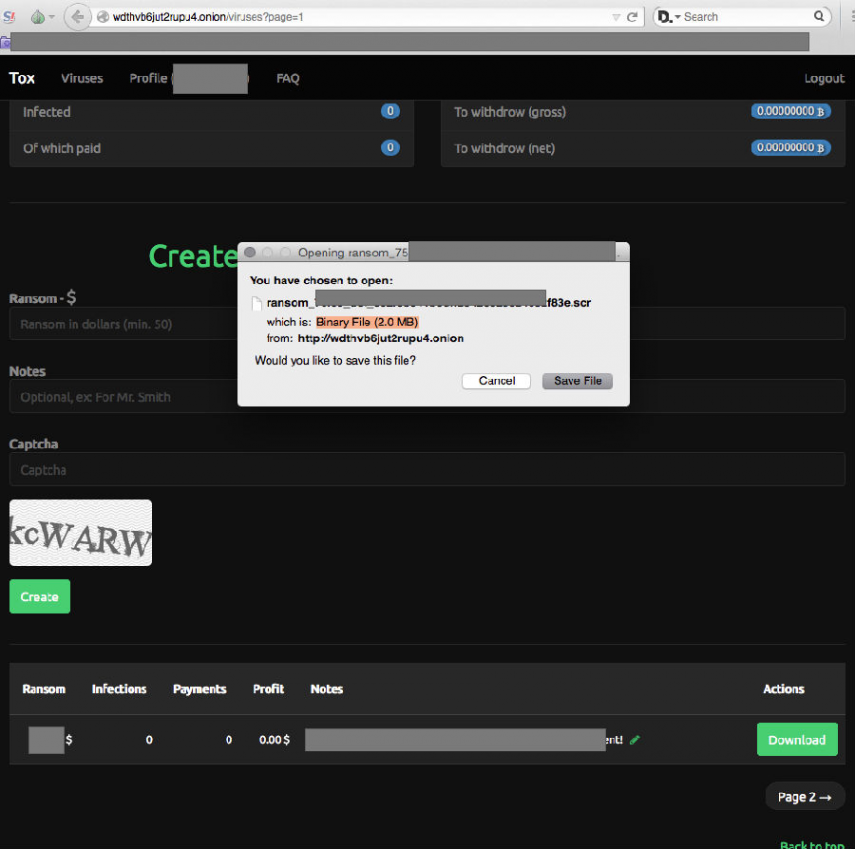The image size is (855, 849).
Task: Open the FAQ page
Action: click(x=288, y=78)
